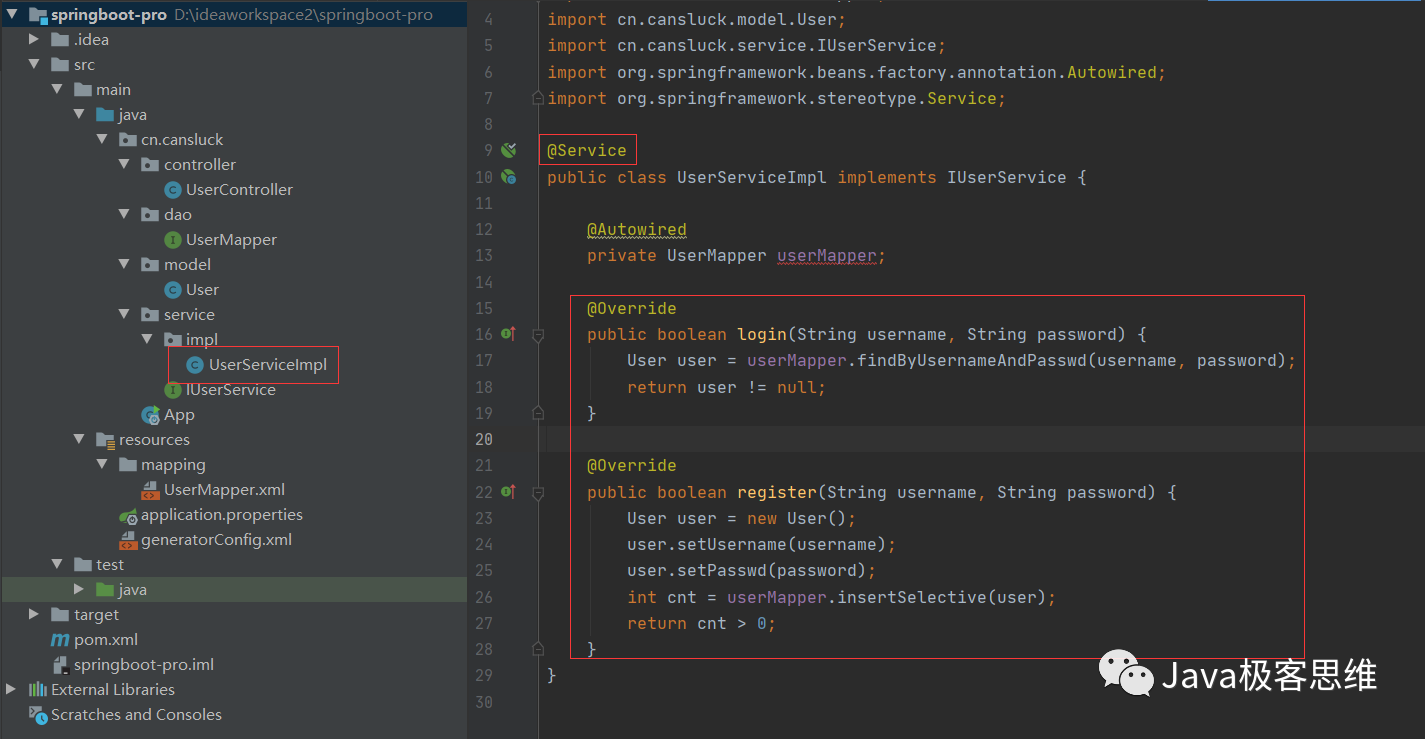
Task: Expand the .idea folder
Action: [34, 40]
